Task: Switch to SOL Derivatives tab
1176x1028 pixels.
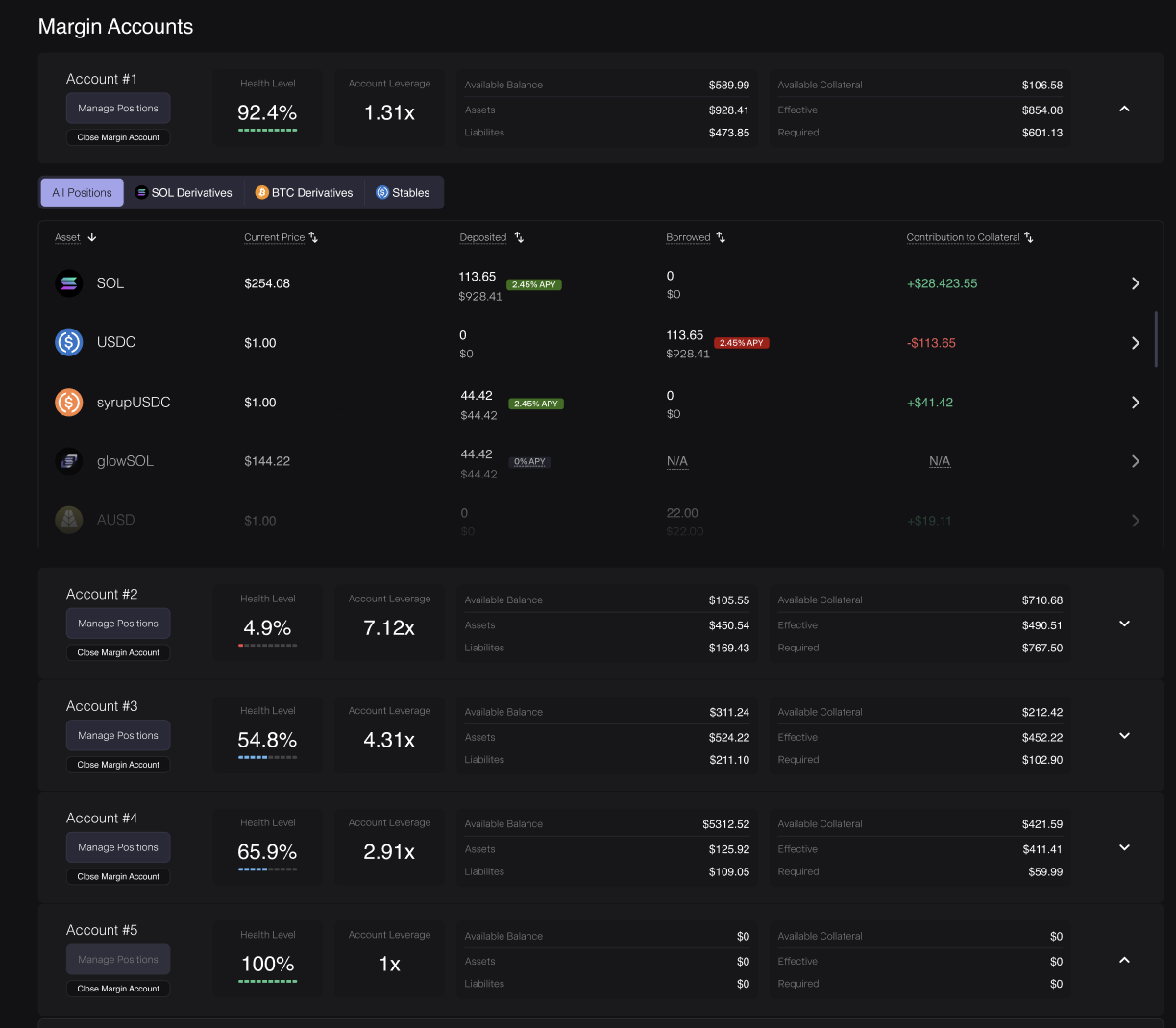Action: [x=184, y=193]
